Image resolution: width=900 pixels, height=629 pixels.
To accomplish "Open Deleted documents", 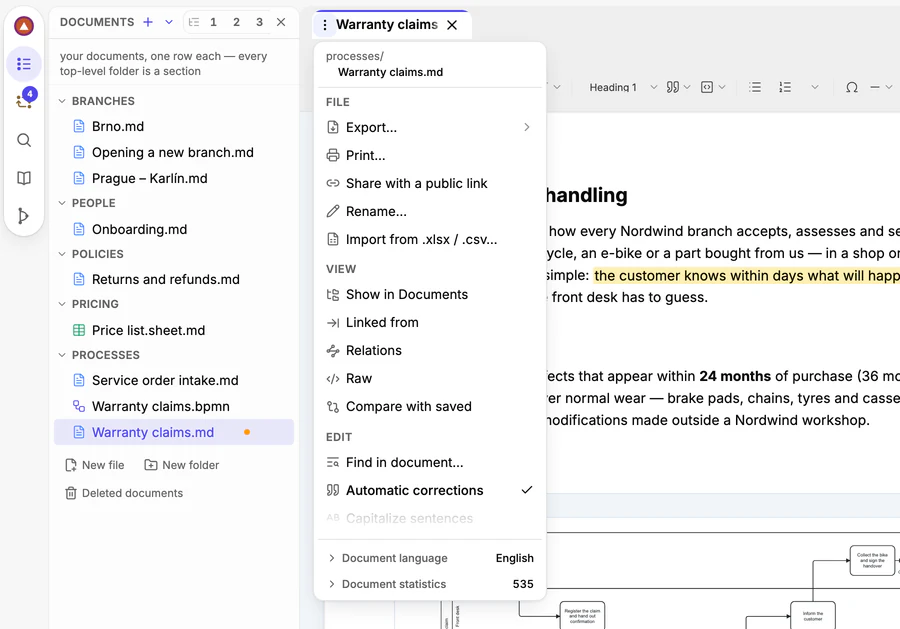I will click(124, 493).
